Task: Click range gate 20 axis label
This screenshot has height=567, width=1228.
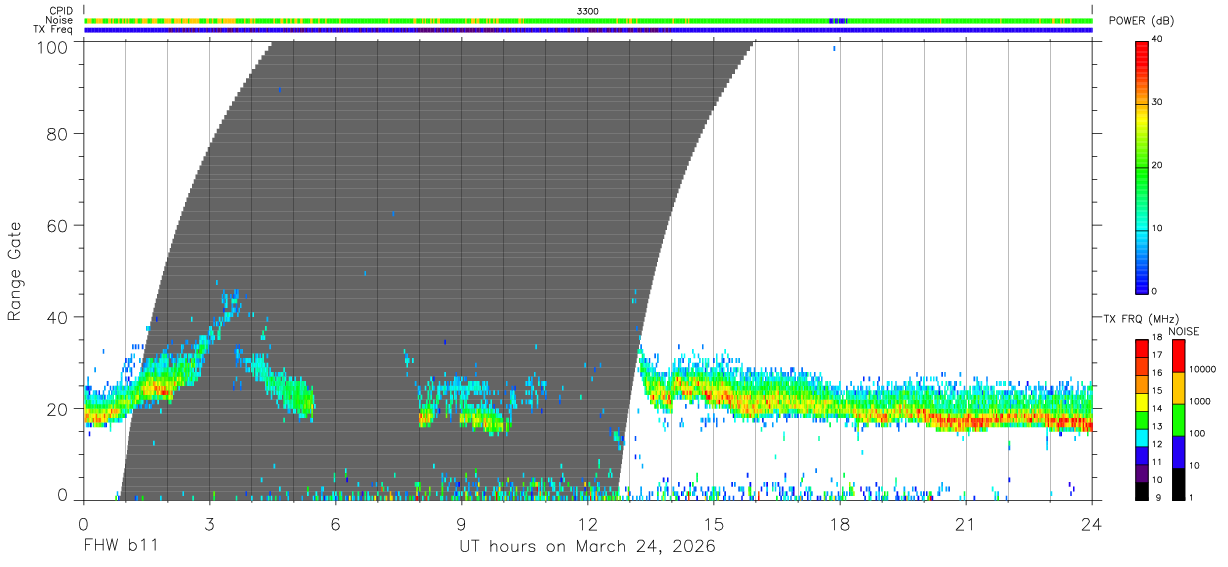Action: 59,409
